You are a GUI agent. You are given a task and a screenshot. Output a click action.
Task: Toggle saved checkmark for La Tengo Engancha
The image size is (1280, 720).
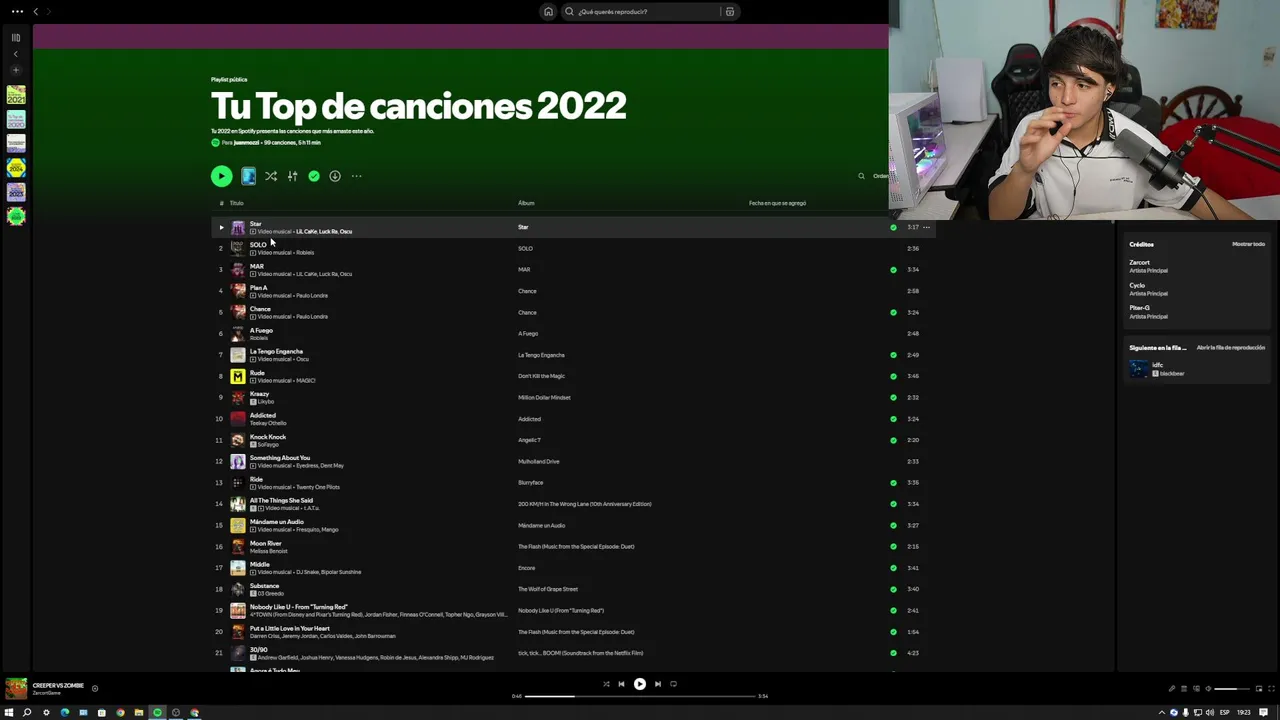click(893, 355)
